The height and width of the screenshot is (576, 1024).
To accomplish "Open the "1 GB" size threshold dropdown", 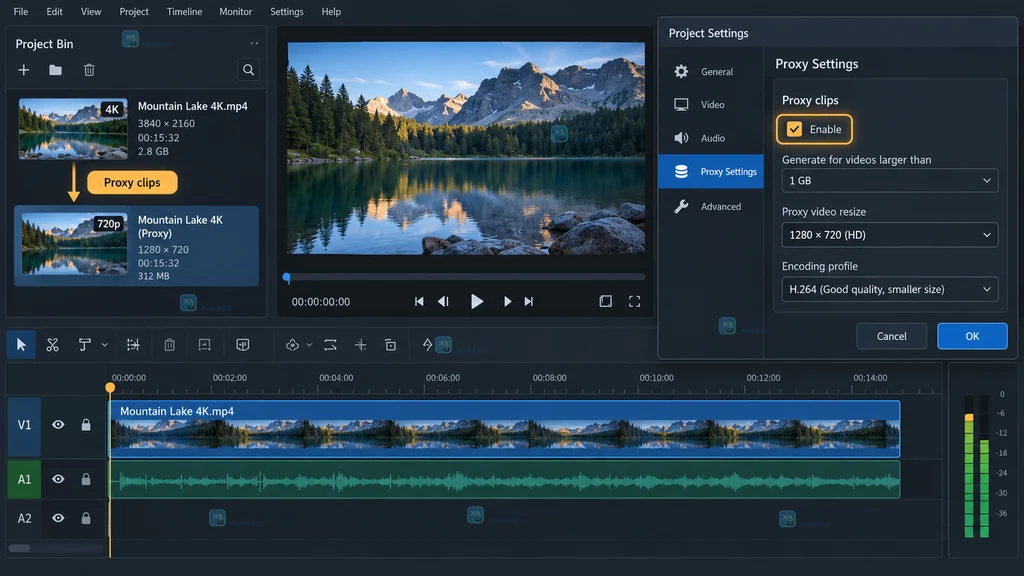I will 889,180.
